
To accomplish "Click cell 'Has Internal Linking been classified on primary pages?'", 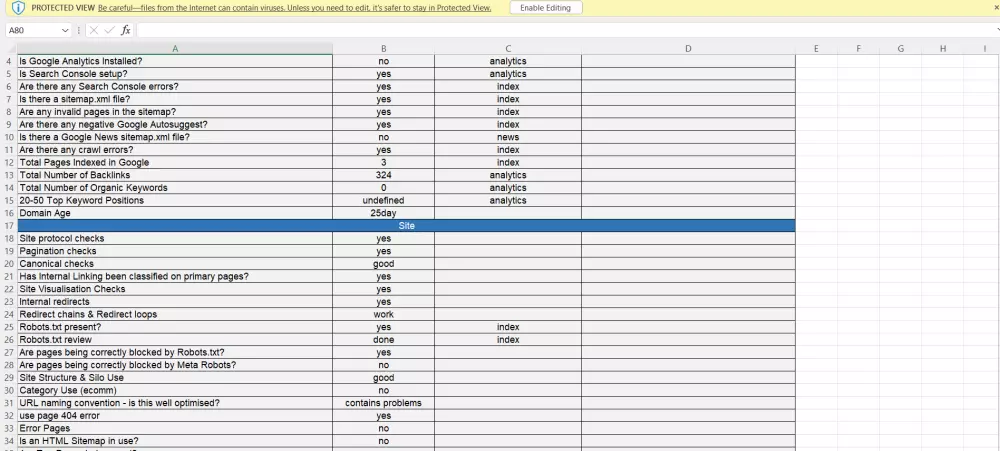I will [175, 276].
